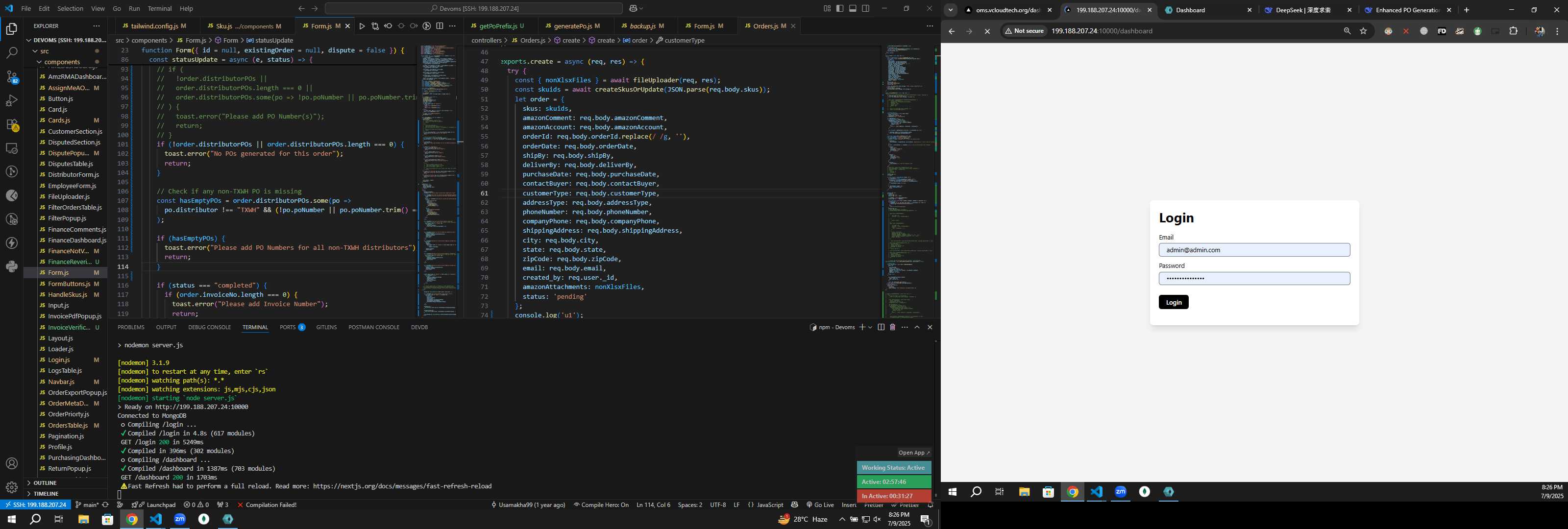Split the terminal panel

point(881,328)
